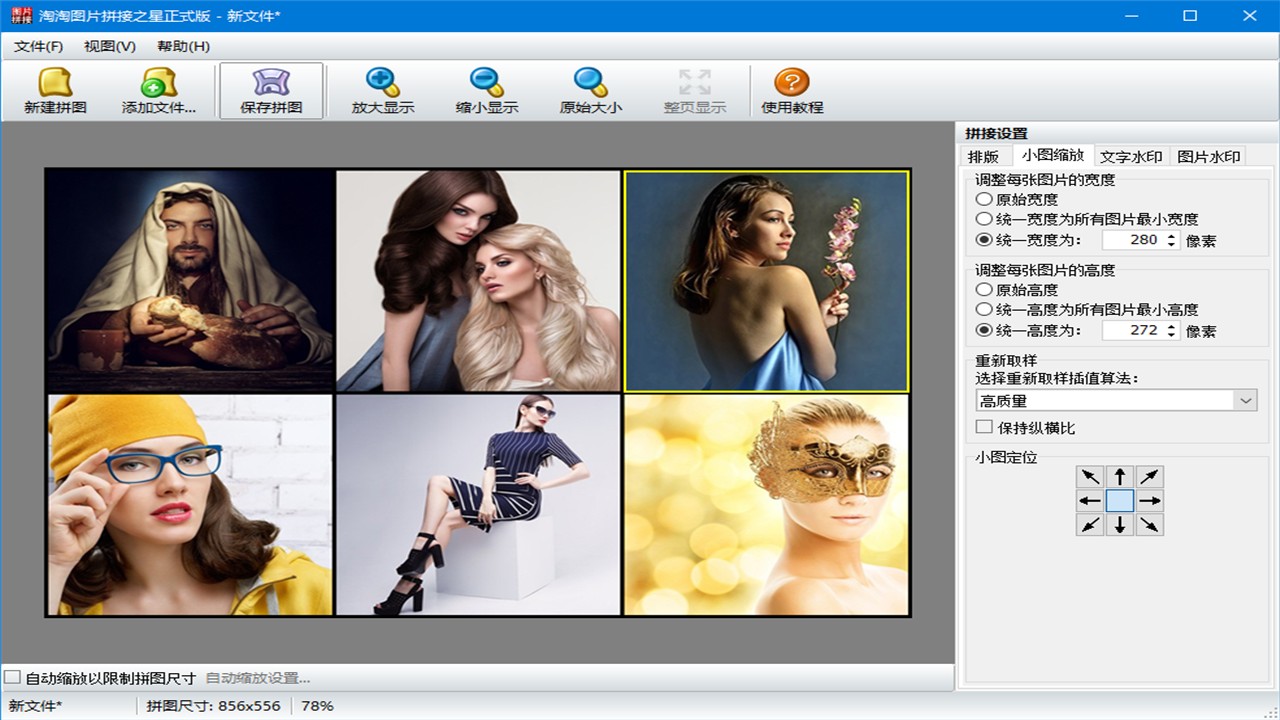The image size is (1280, 720).
Task: Align thumbnail to the right arrow
Action: pos(1150,501)
